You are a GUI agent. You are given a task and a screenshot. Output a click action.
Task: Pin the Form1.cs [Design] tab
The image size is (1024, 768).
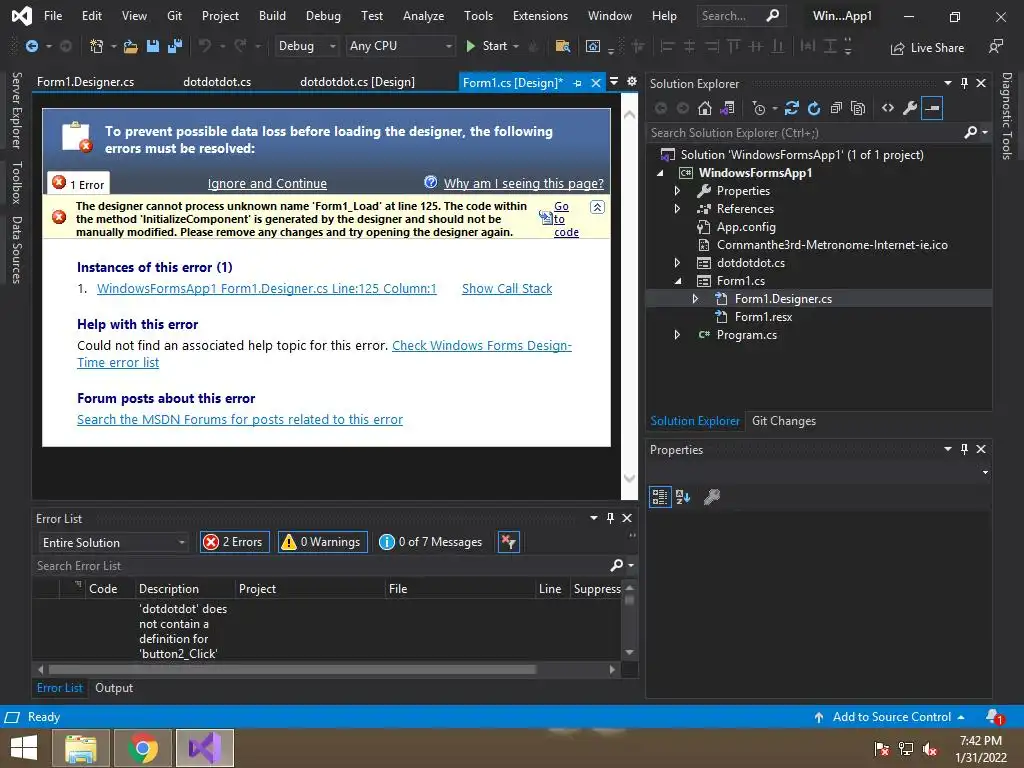pos(577,83)
